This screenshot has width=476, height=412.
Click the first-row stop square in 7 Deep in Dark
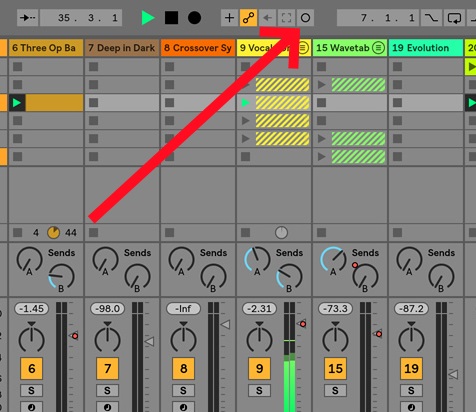click(x=94, y=67)
